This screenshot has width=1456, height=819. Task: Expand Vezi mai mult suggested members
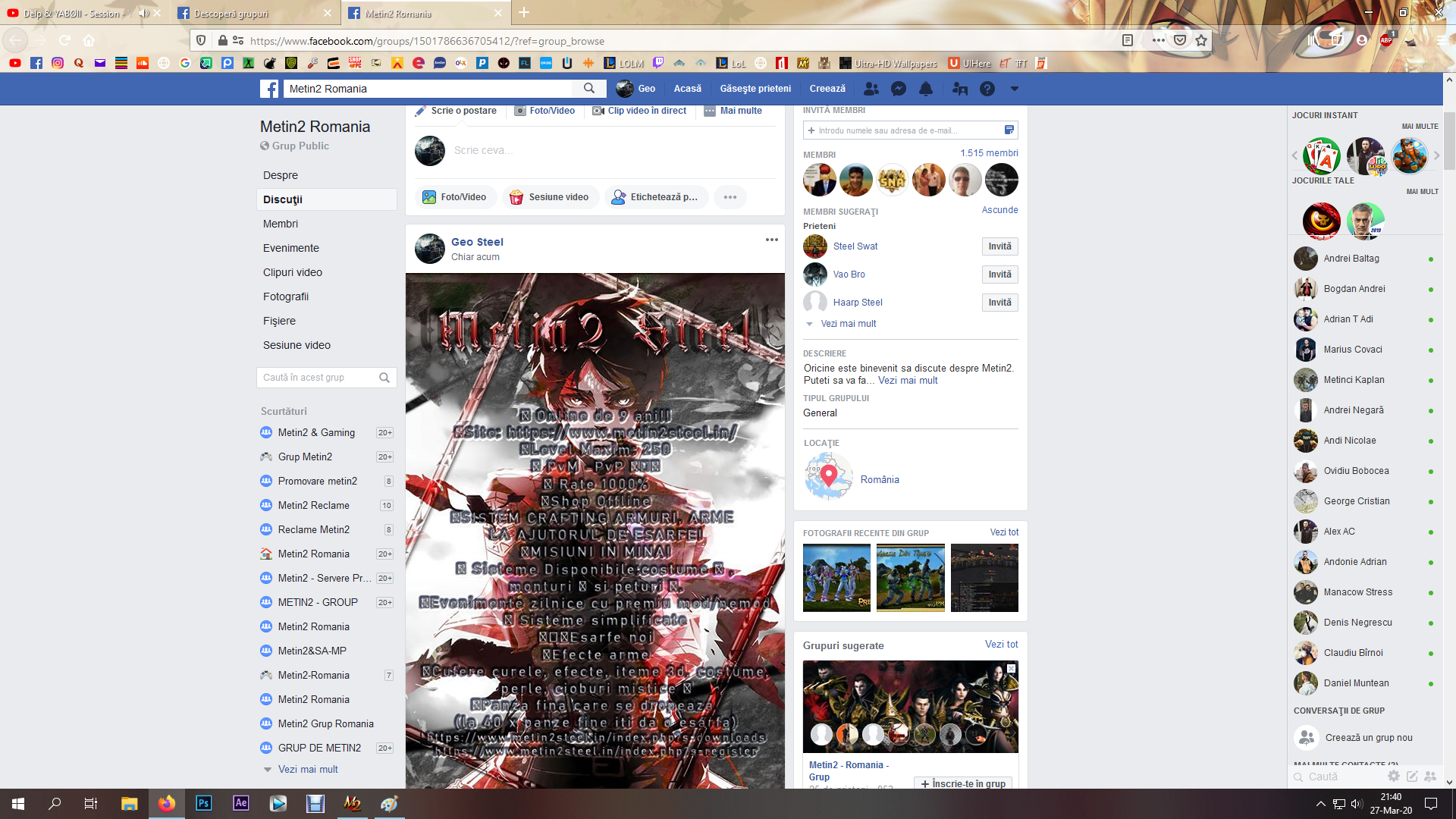pos(848,324)
